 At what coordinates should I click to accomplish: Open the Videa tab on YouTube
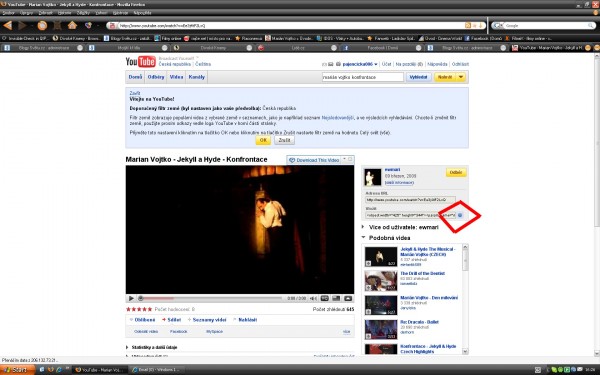[x=176, y=77]
